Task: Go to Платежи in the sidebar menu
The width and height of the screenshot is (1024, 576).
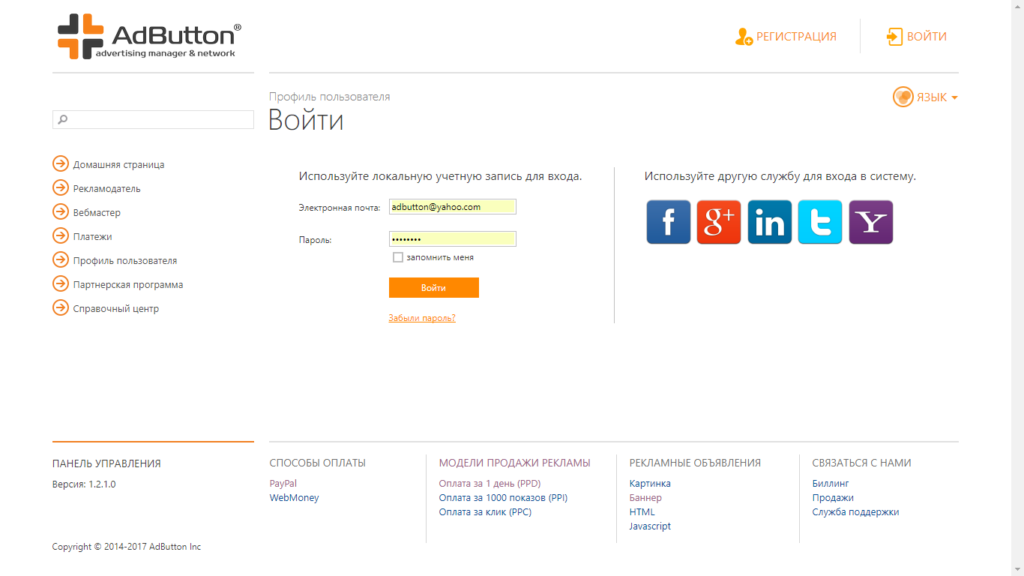Action: pos(92,236)
